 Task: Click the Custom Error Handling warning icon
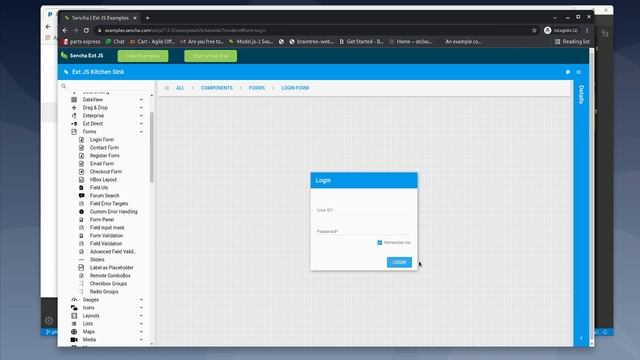[x=81, y=211]
